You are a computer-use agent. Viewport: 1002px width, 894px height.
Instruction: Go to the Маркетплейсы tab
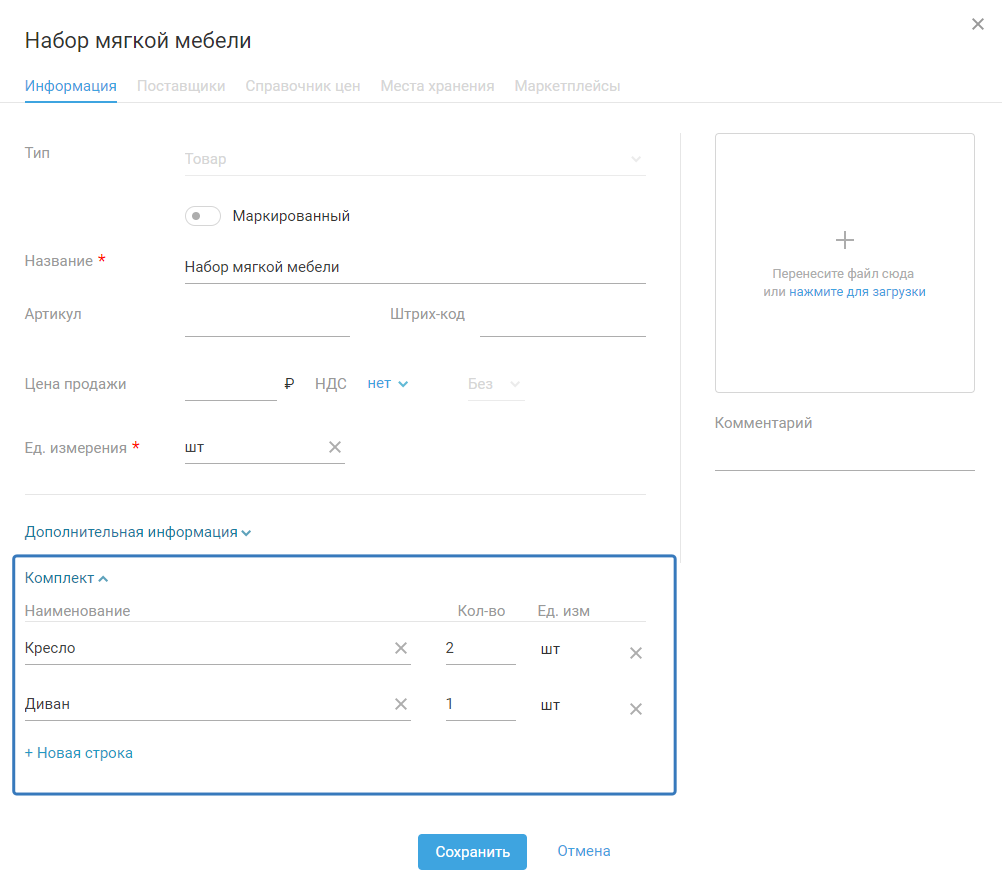point(567,86)
